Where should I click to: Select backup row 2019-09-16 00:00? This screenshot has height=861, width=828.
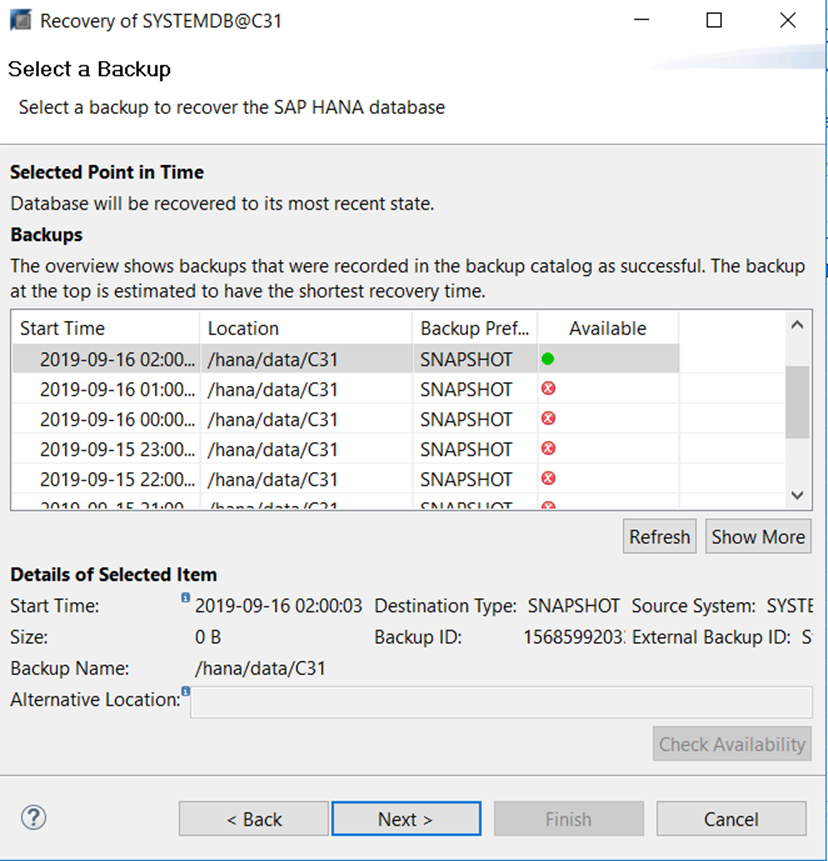(345, 419)
